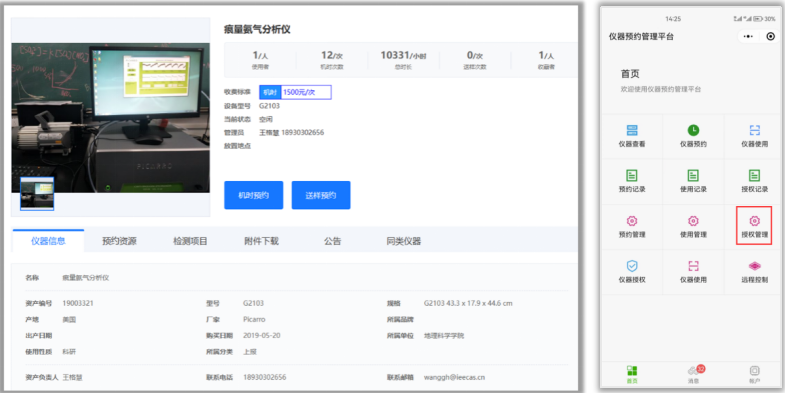Click the 首页 heading in mobile app
The width and height of the screenshot is (785, 393).
[630, 74]
